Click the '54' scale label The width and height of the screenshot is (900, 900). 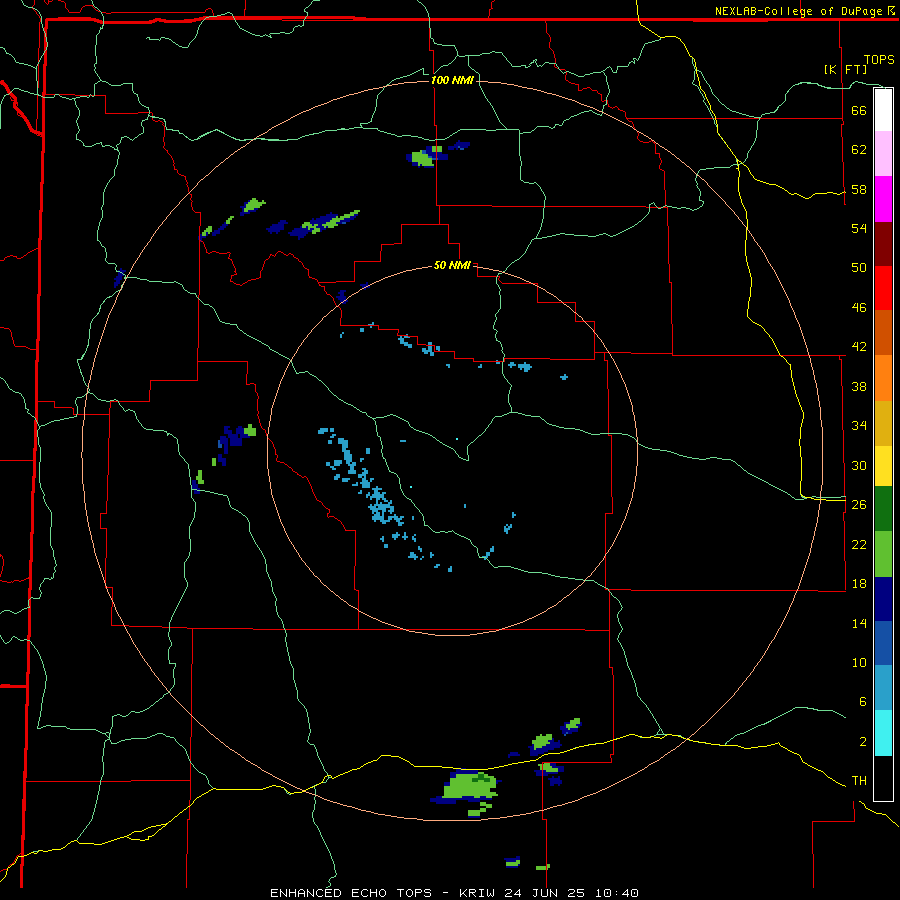(x=859, y=228)
